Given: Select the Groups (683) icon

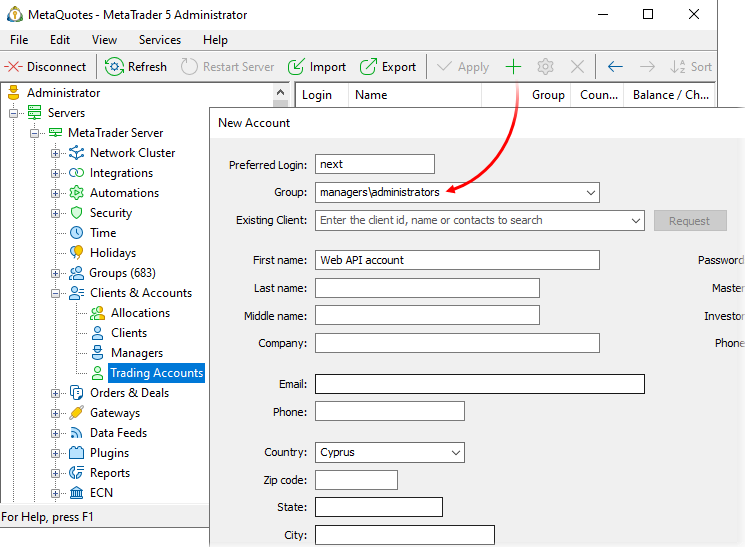Looking at the screenshot, I should click(76, 273).
